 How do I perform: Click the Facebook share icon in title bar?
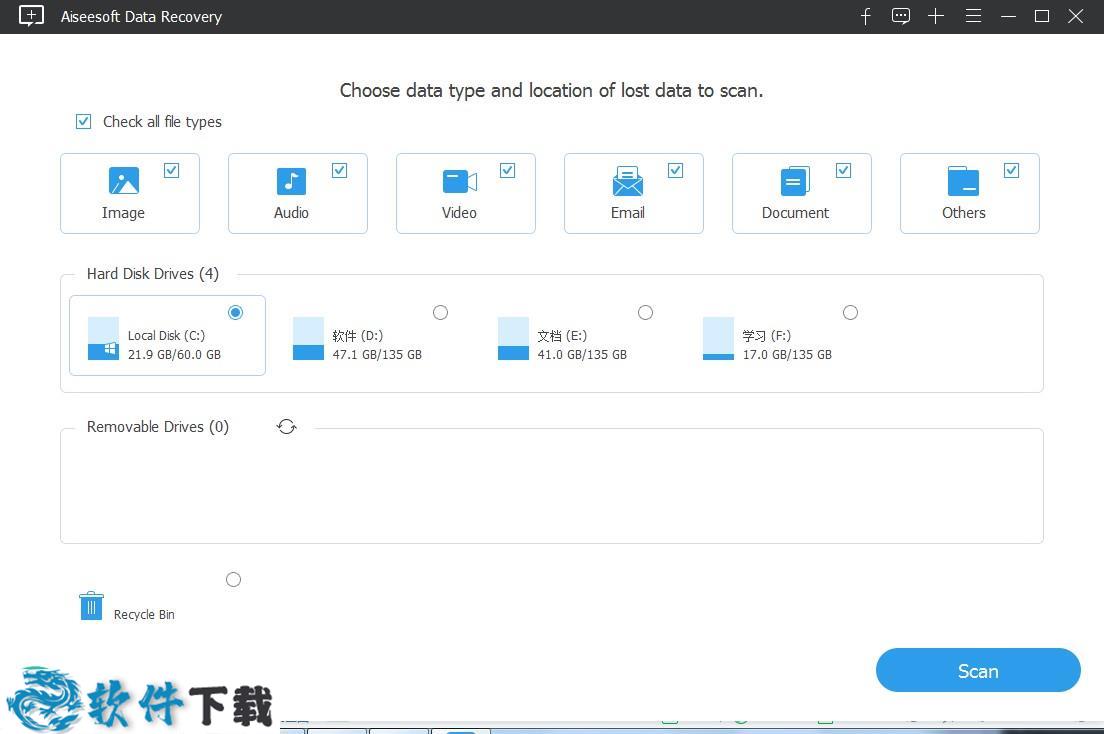point(865,16)
